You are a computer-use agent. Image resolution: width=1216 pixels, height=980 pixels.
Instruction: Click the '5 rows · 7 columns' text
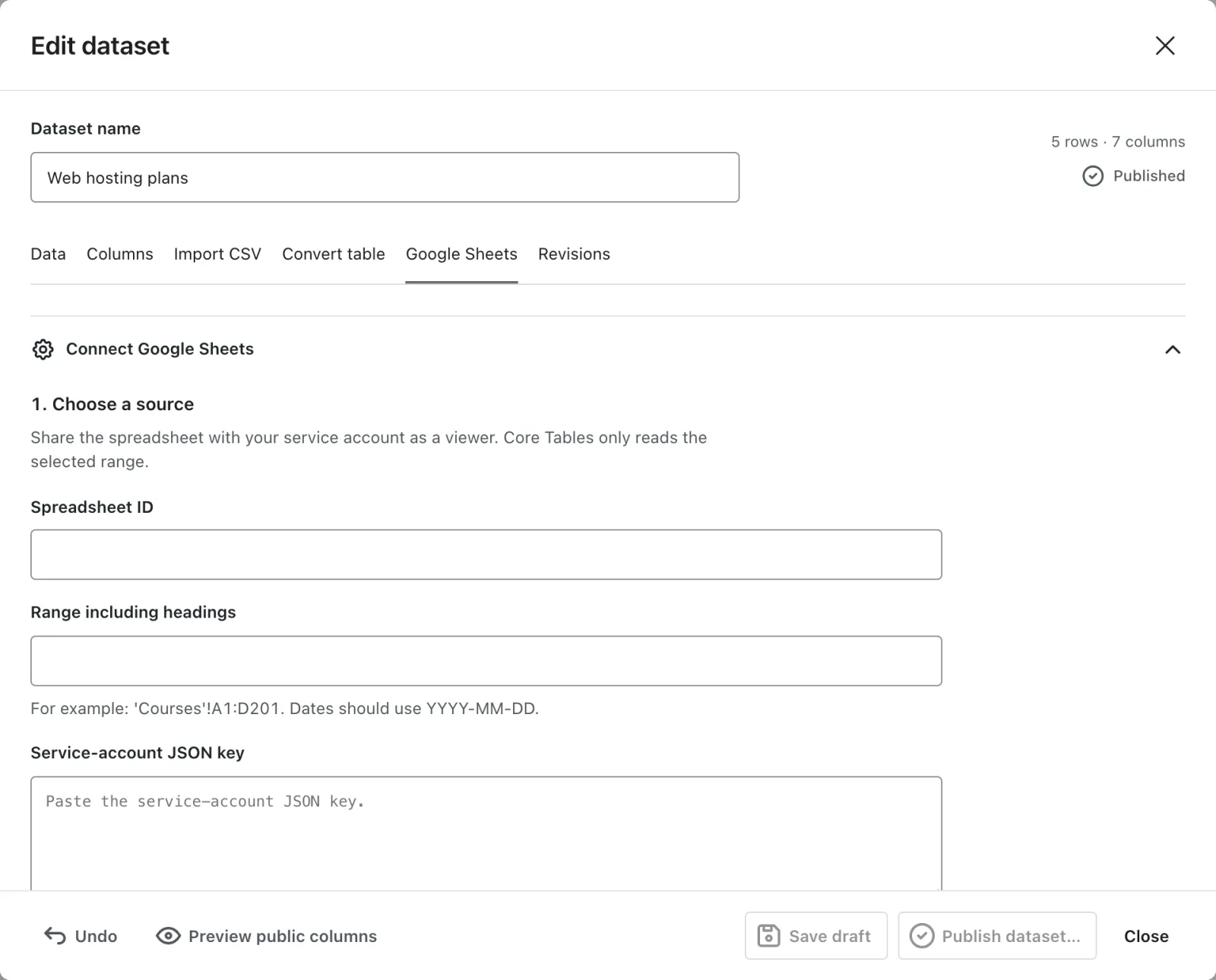(x=1118, y=141)
